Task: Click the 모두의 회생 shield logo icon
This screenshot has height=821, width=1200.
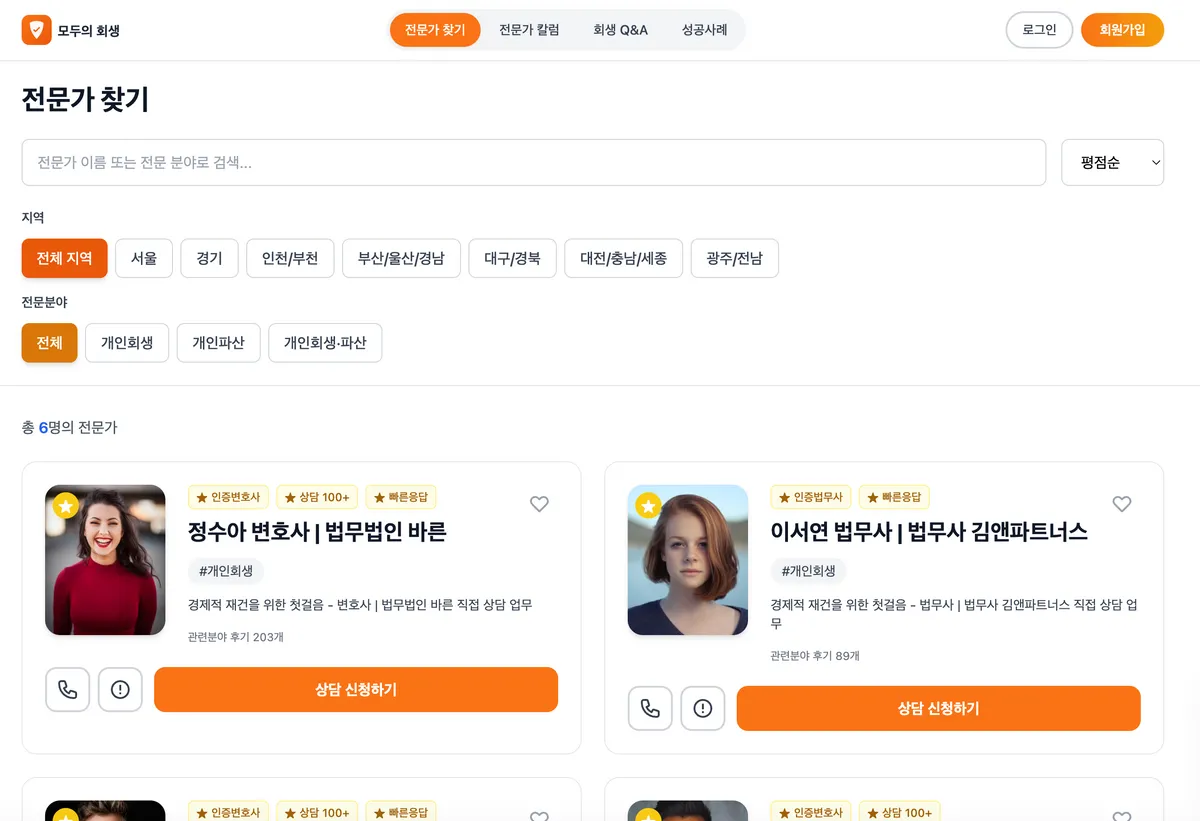Action: coord(37,30)
